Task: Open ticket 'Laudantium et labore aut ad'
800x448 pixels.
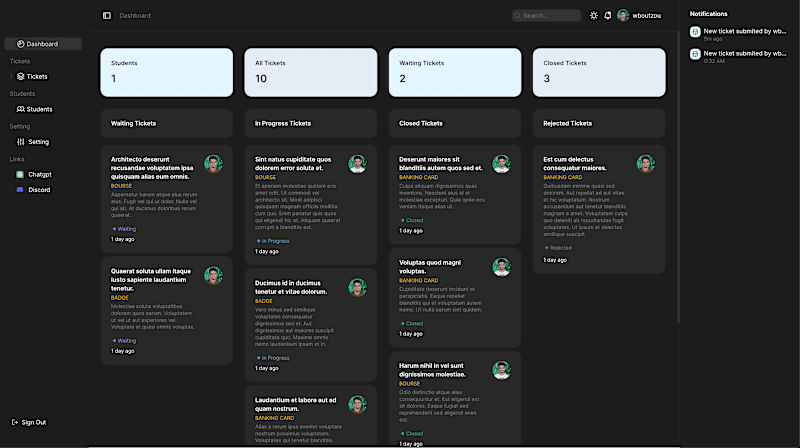Action: [x=311, y=416]
